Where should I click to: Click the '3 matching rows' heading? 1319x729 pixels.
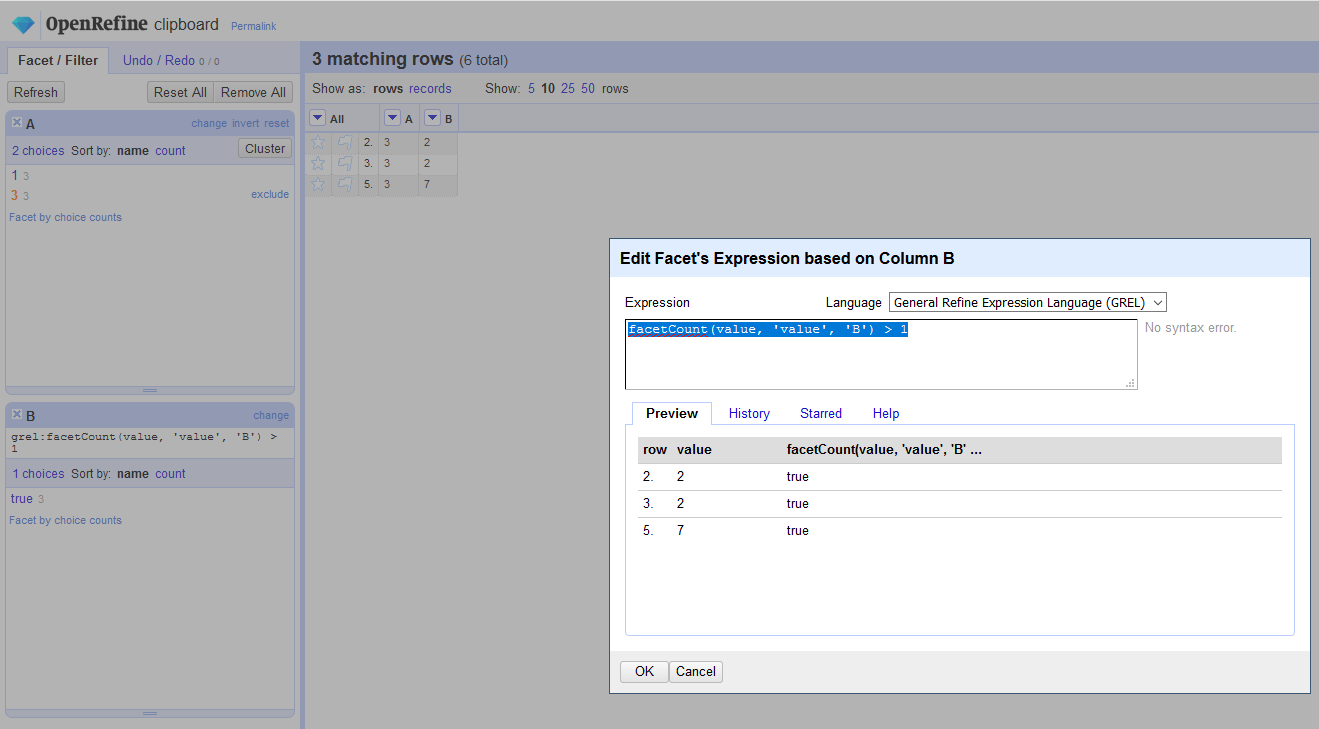383,59
